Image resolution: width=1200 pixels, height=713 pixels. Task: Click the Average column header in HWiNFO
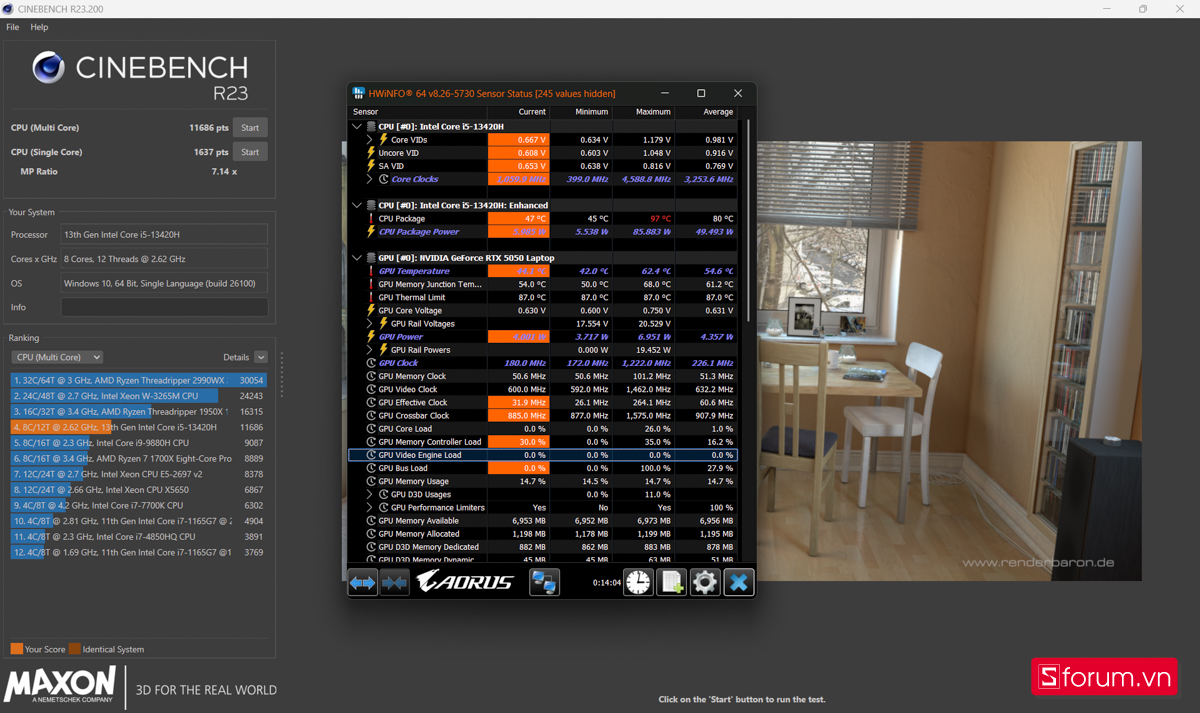706,112
